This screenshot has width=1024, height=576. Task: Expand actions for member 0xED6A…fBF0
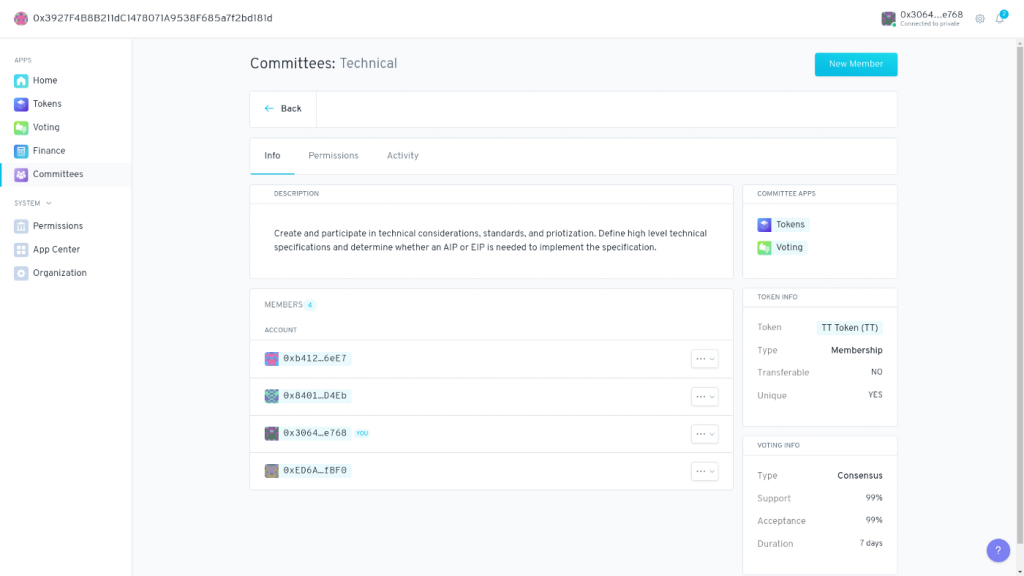[x=704, y=470]
